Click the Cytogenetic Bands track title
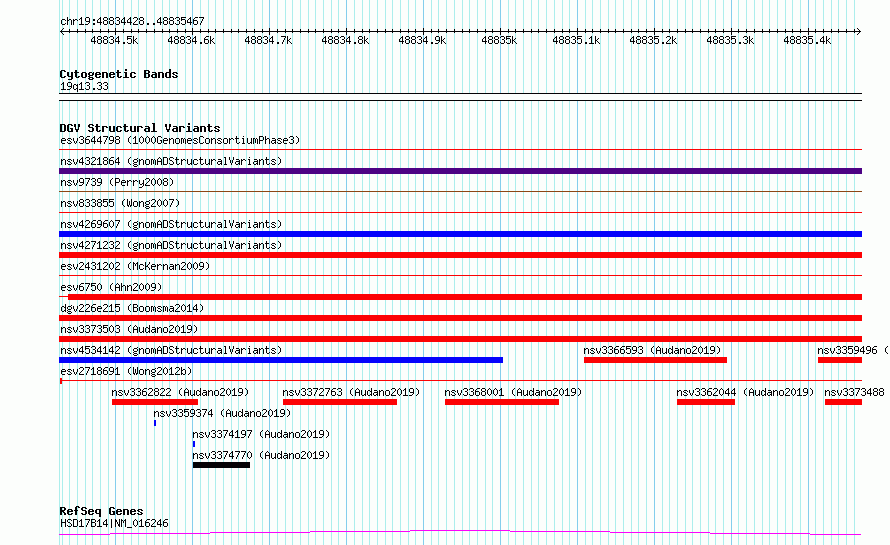This screenshot has width=890, height=545. point(119,74)
